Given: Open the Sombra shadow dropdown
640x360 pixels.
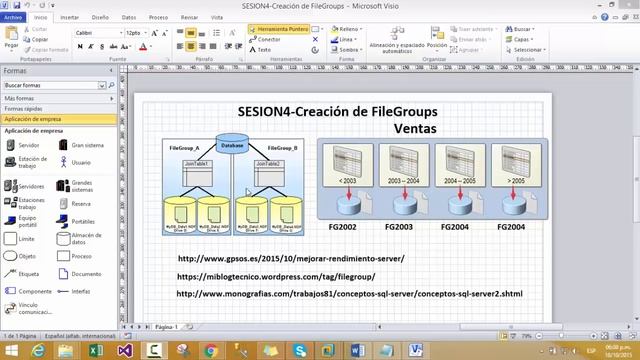Looking at the screenshot, I should pyautogui.click(x=347, y=50).
